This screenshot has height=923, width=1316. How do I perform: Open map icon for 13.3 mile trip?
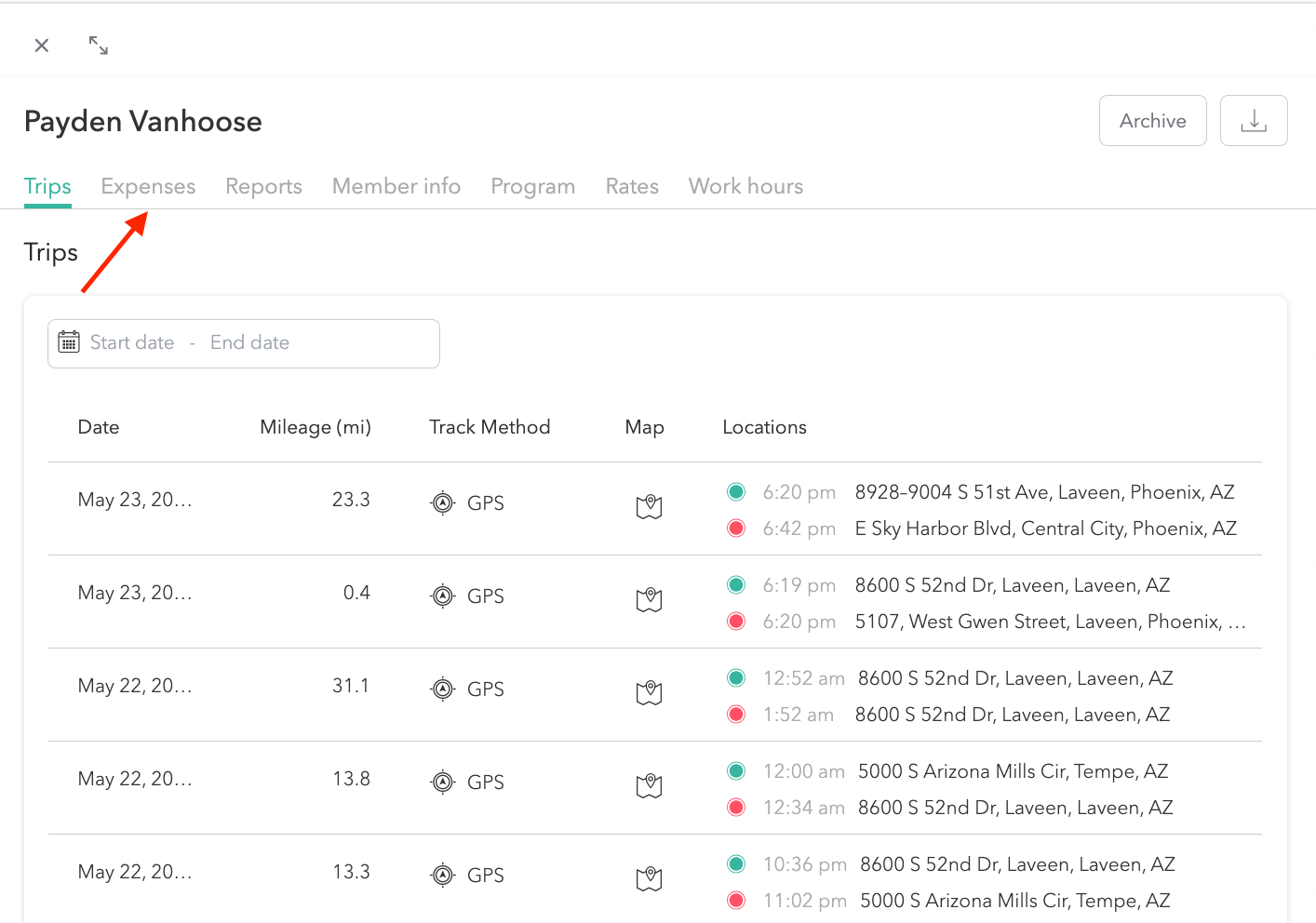649,878
